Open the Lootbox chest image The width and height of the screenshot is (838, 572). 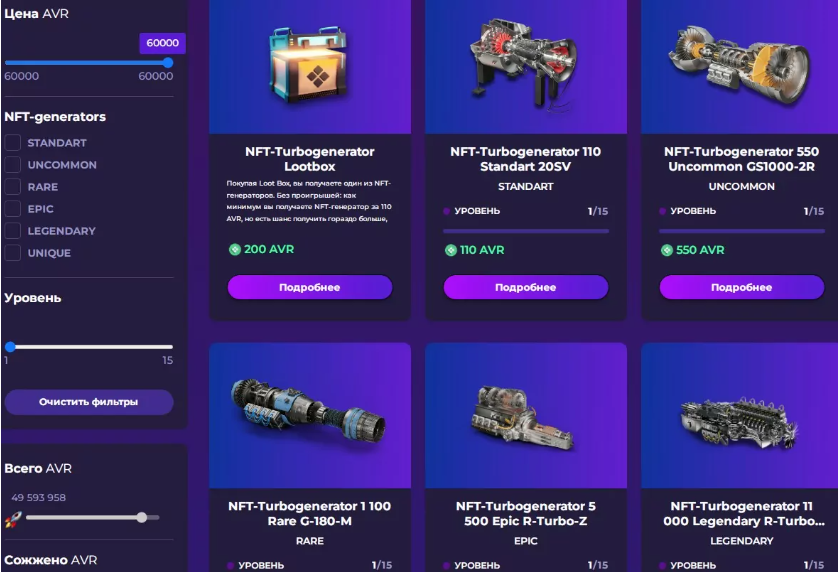tap(310, 65)
